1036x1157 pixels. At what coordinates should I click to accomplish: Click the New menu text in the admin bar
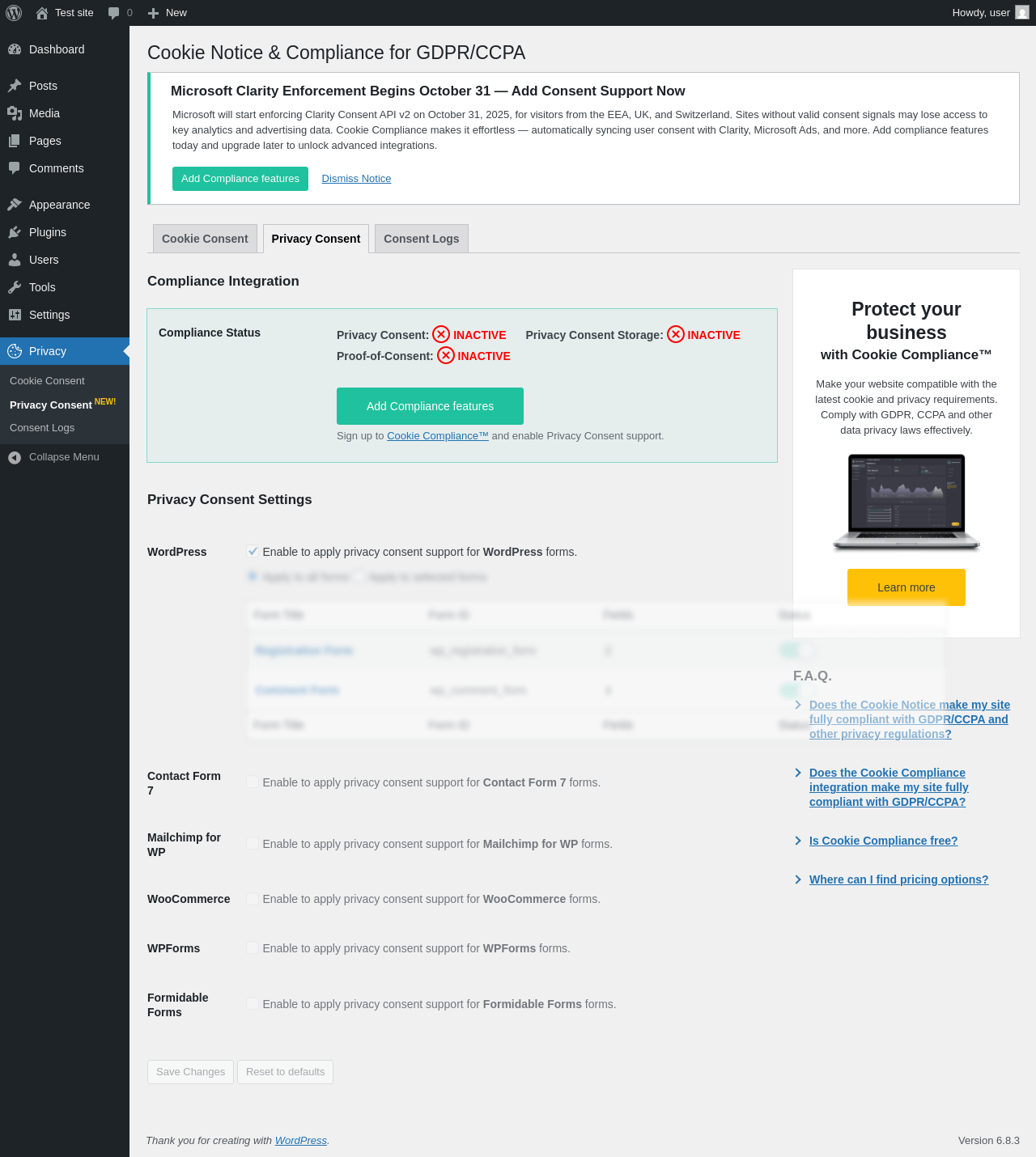(x=176, y=13)
